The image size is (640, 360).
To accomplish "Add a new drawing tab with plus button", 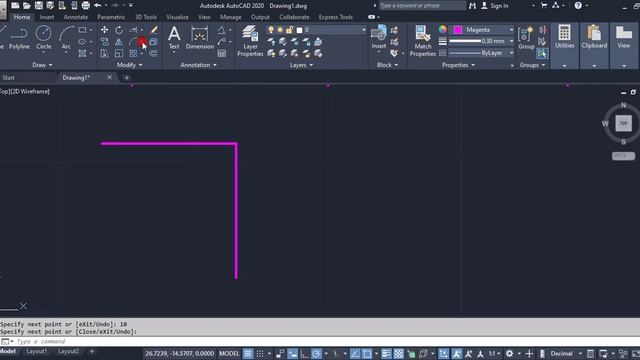I will pos(127,78).
